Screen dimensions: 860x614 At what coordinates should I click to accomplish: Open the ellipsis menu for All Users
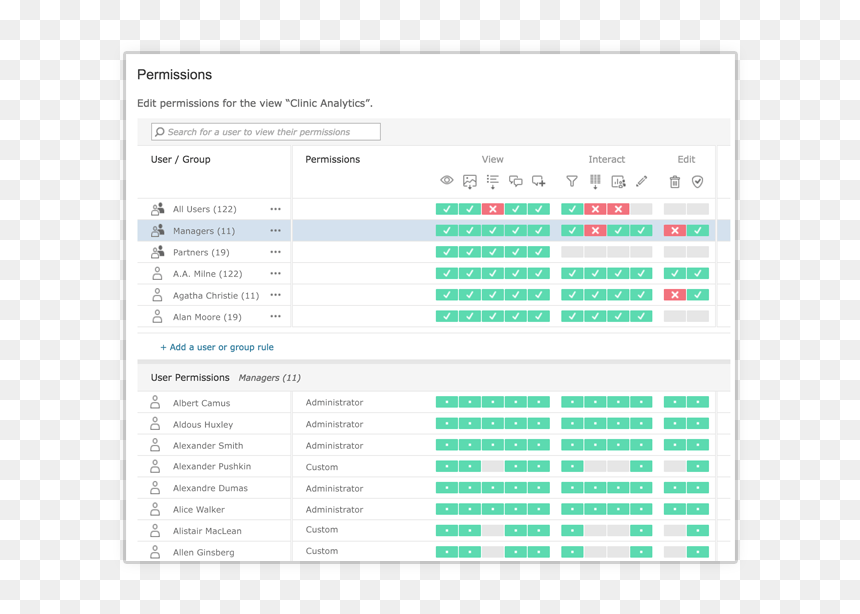(275, 209)
